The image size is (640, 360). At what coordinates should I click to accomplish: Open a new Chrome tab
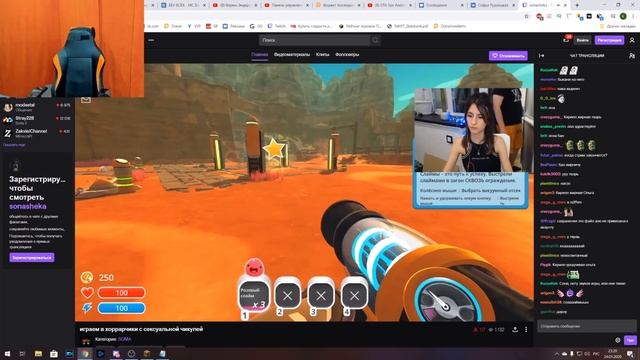(x=577, y=5)
